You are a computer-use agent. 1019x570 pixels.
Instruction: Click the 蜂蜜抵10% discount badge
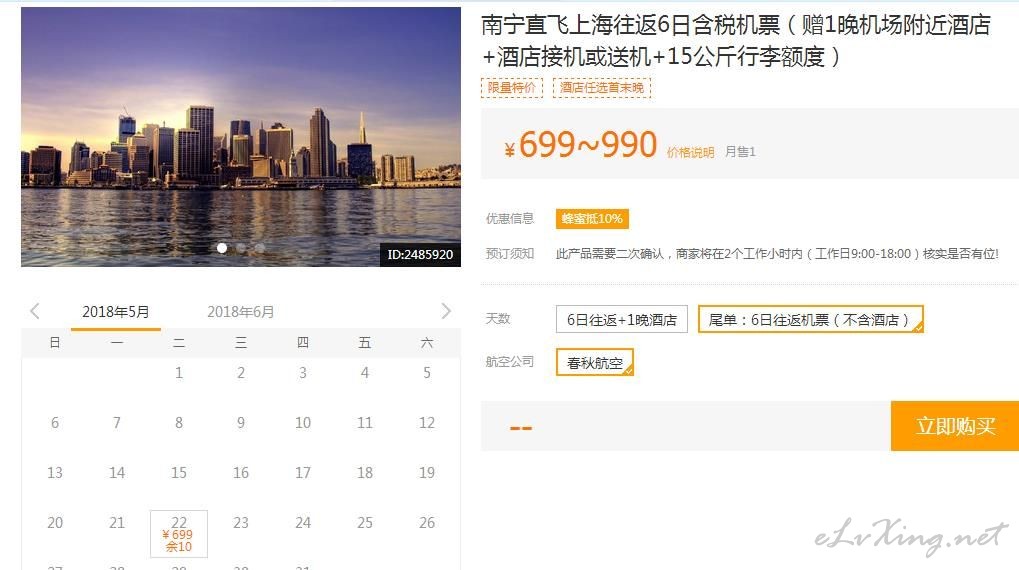pos(592,219)
